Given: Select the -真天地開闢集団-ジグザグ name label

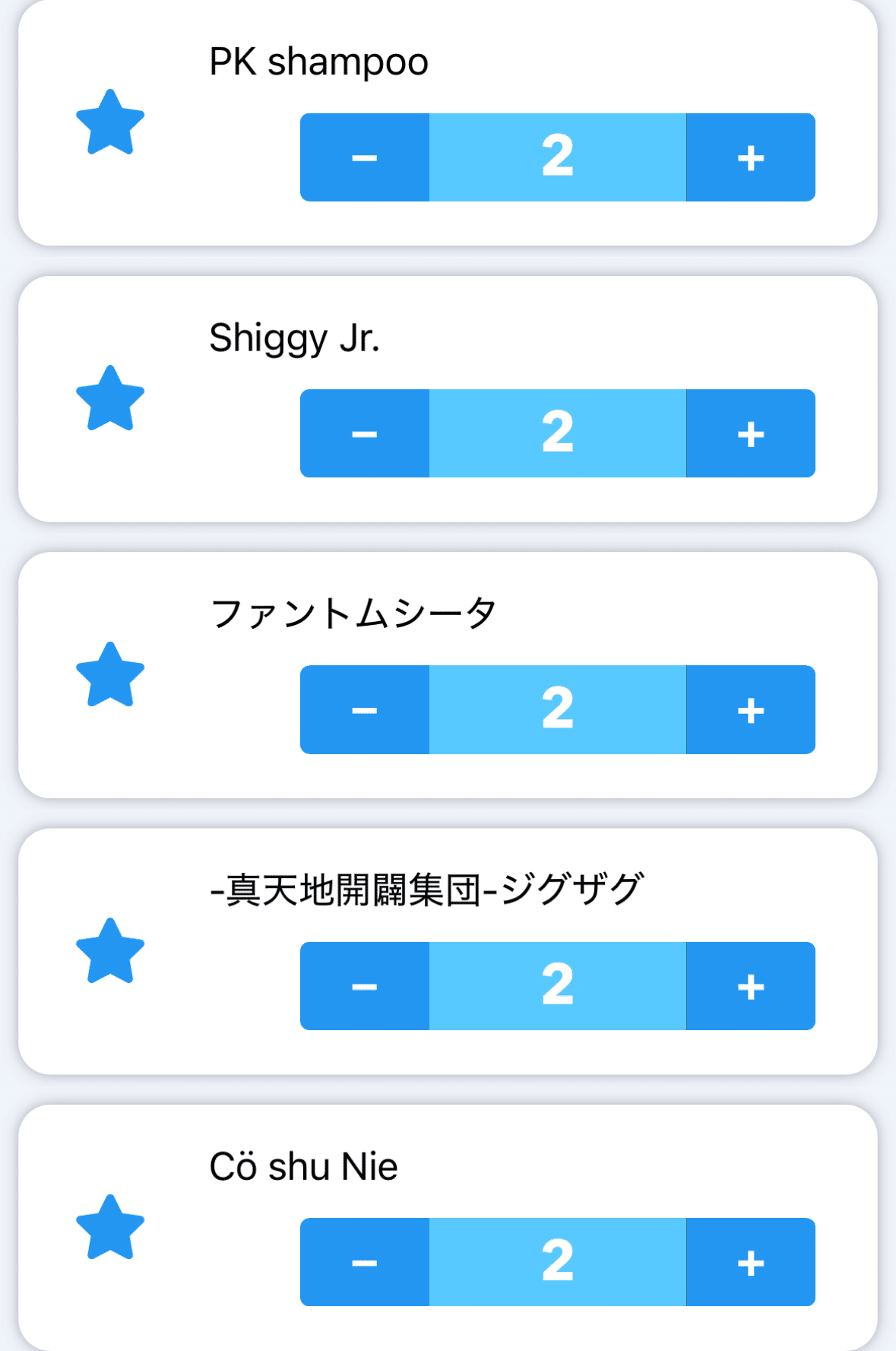Looking at the screenshot, I should pyautogui.click(x=426, y=890).
